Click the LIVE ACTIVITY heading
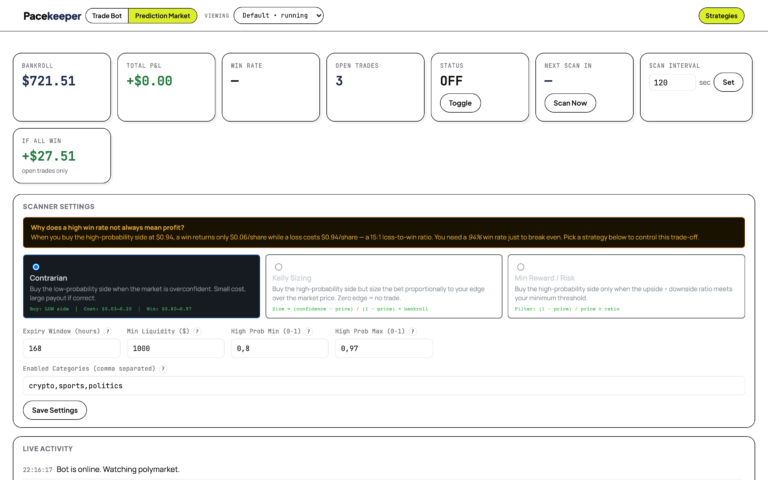This screenshot has height=480, width=768. point(48,449)
